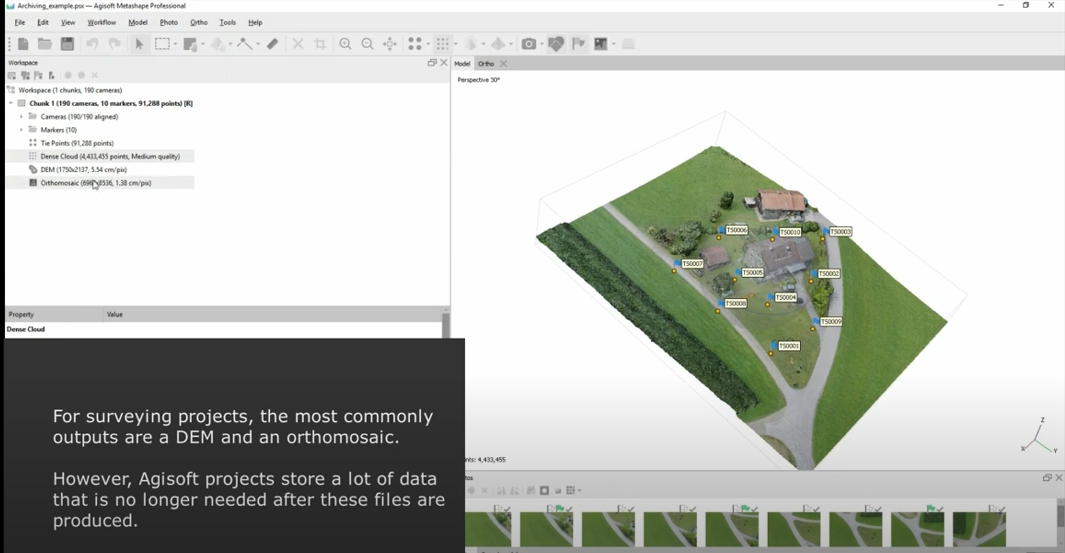Click the Save project icon
The height and width of the screenshot is (553, 1065).
coord(67,44)
